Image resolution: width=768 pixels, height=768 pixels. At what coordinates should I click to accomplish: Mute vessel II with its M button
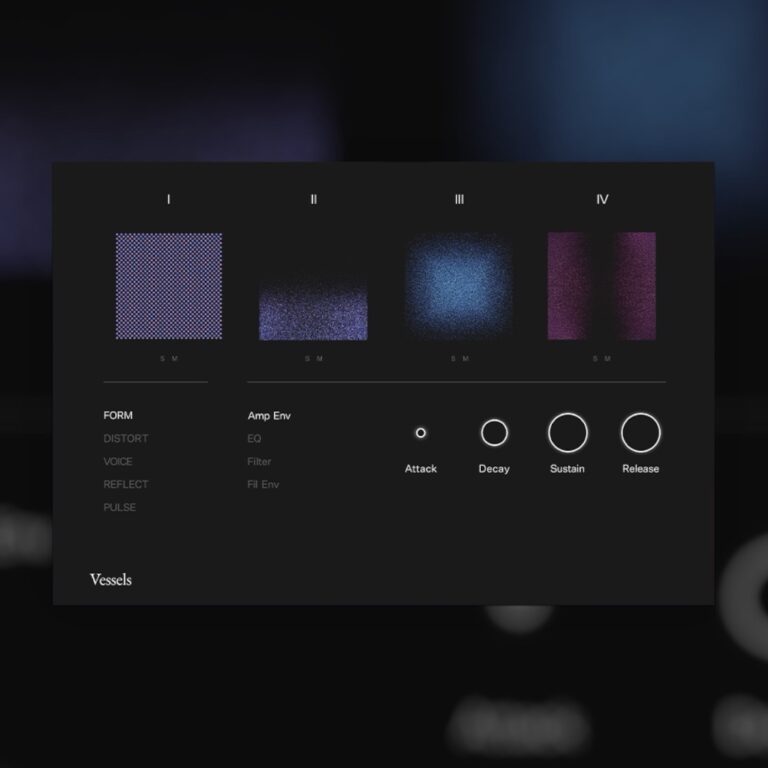pyautogui.click(x=320, y=359)
